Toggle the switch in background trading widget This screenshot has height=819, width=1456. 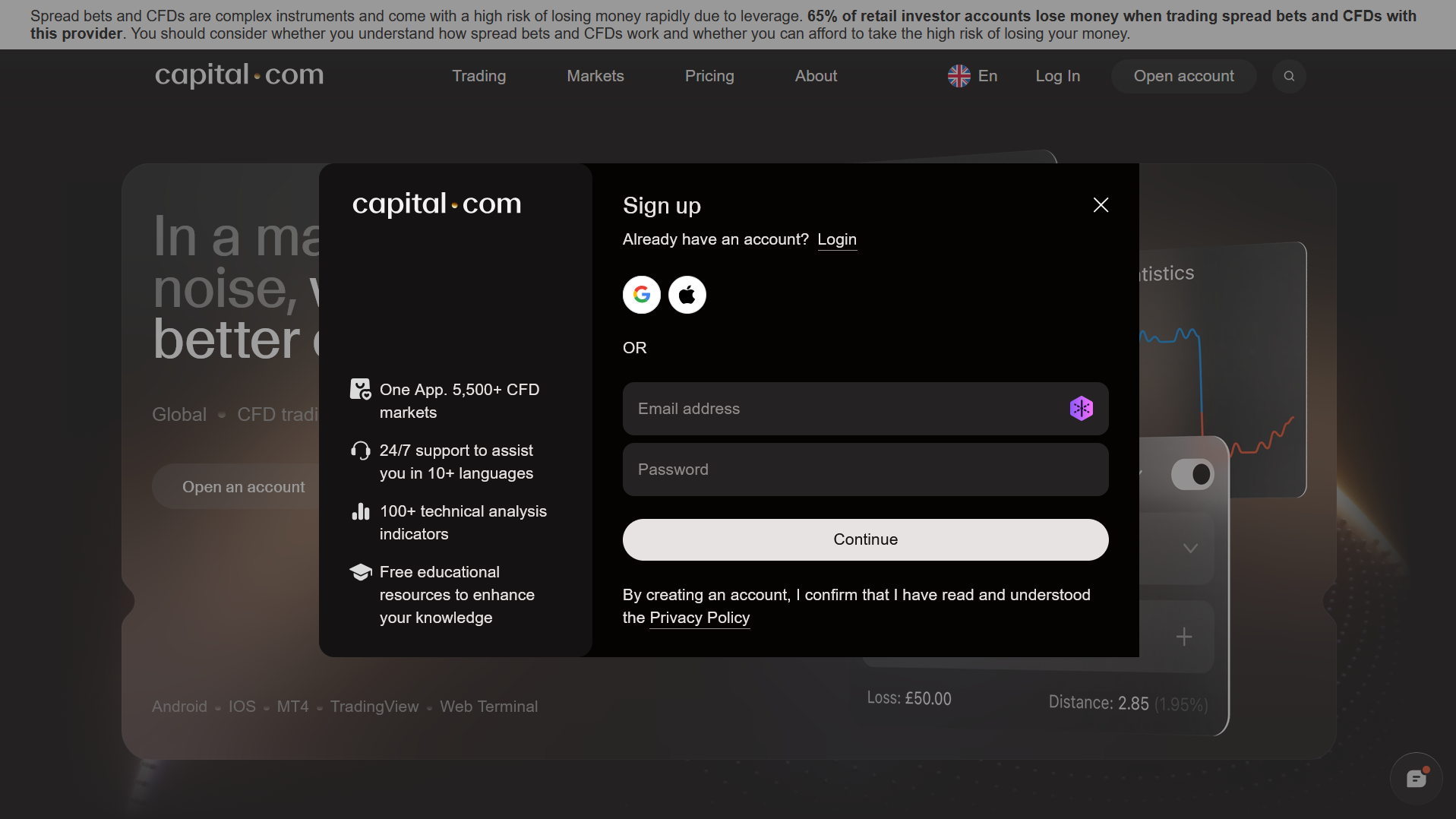1192,475
